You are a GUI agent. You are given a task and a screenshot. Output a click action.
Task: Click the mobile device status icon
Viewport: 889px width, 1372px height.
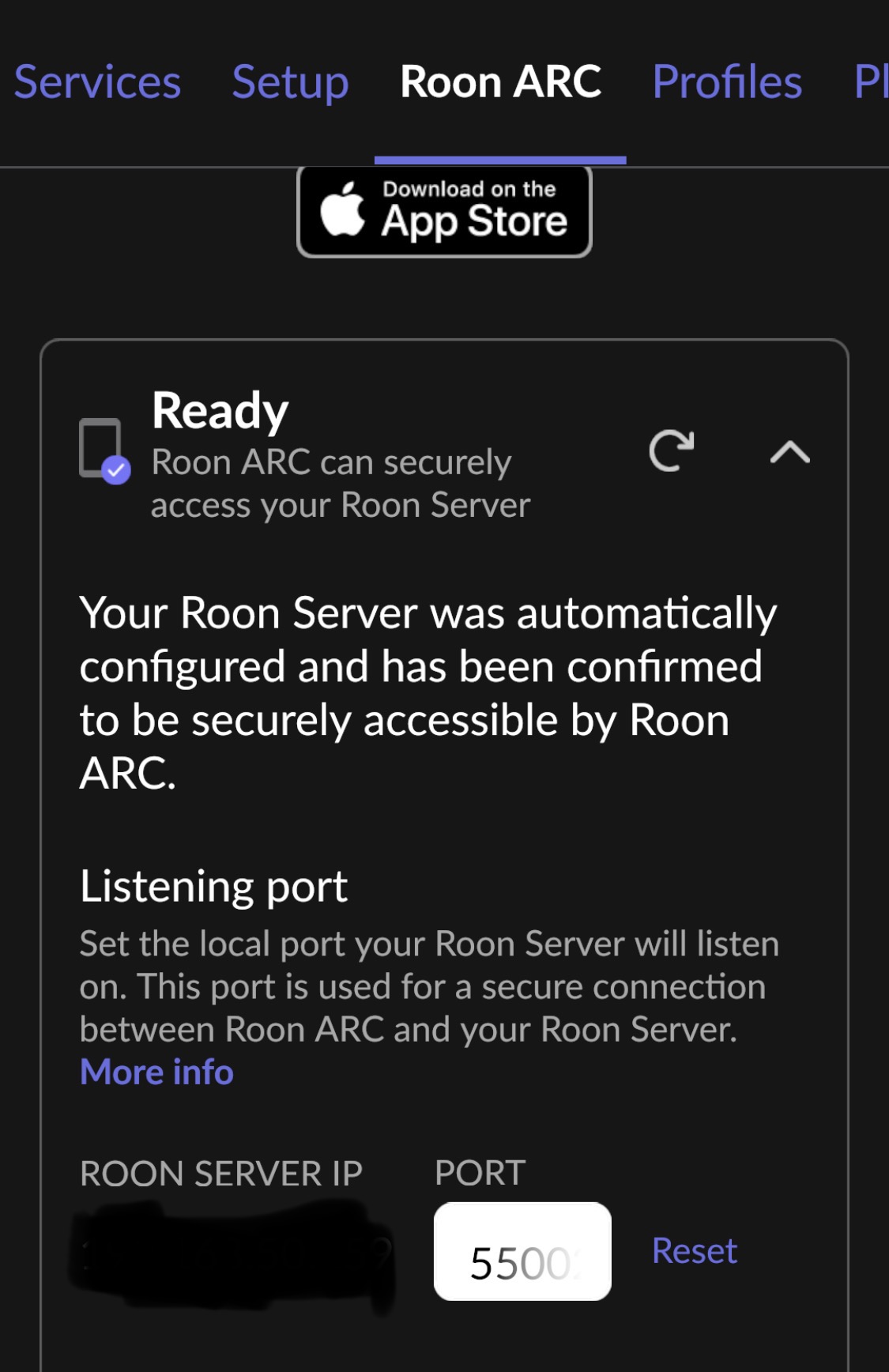coord(100,447)
